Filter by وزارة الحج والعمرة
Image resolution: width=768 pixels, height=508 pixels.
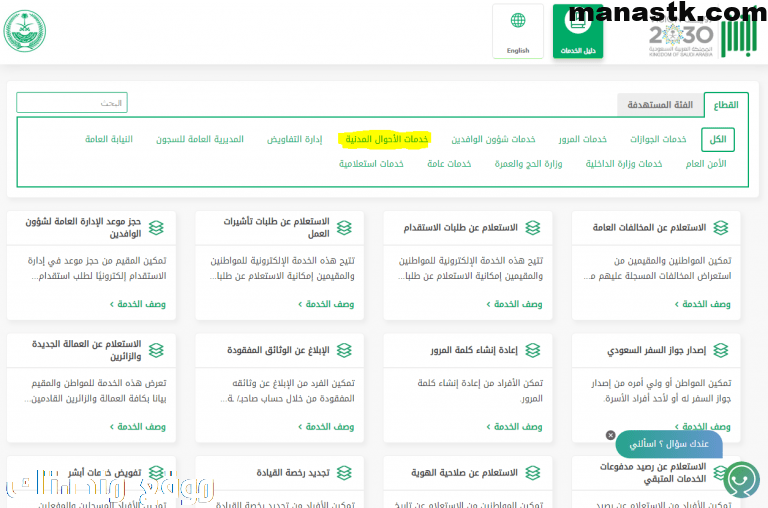[532, 163]
